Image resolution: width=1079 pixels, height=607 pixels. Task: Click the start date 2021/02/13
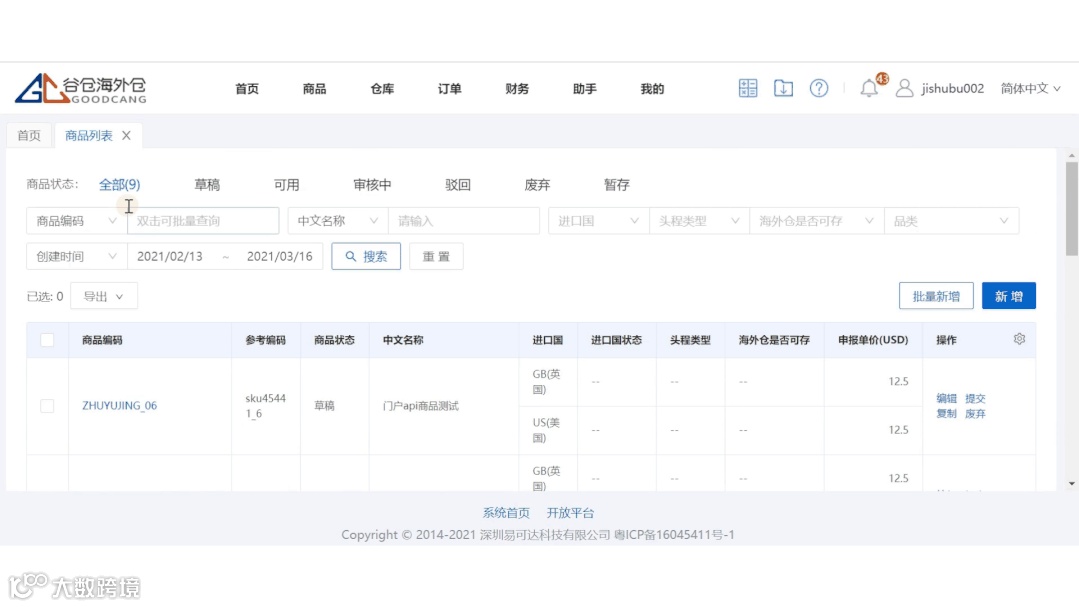[170, 256]
